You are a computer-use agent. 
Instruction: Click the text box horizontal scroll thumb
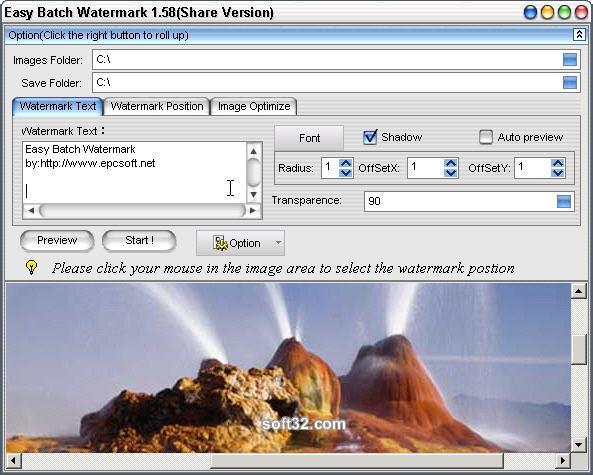[142, 210]
